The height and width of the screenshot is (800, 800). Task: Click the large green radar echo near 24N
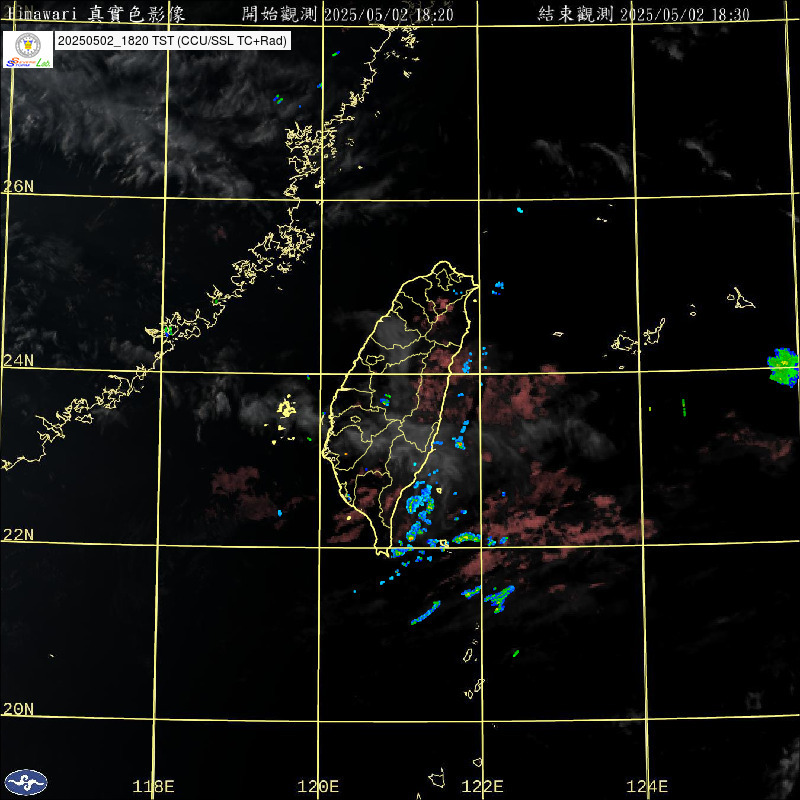[783, 366]
